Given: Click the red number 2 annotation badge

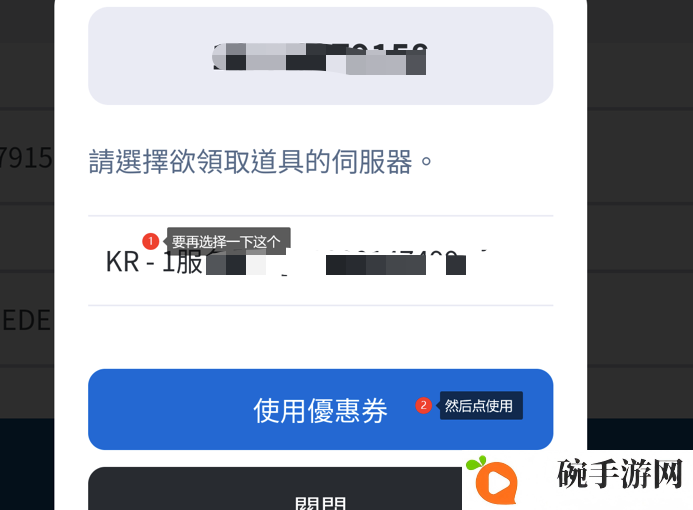Looking at the screenshot, I should pos(423,405).
